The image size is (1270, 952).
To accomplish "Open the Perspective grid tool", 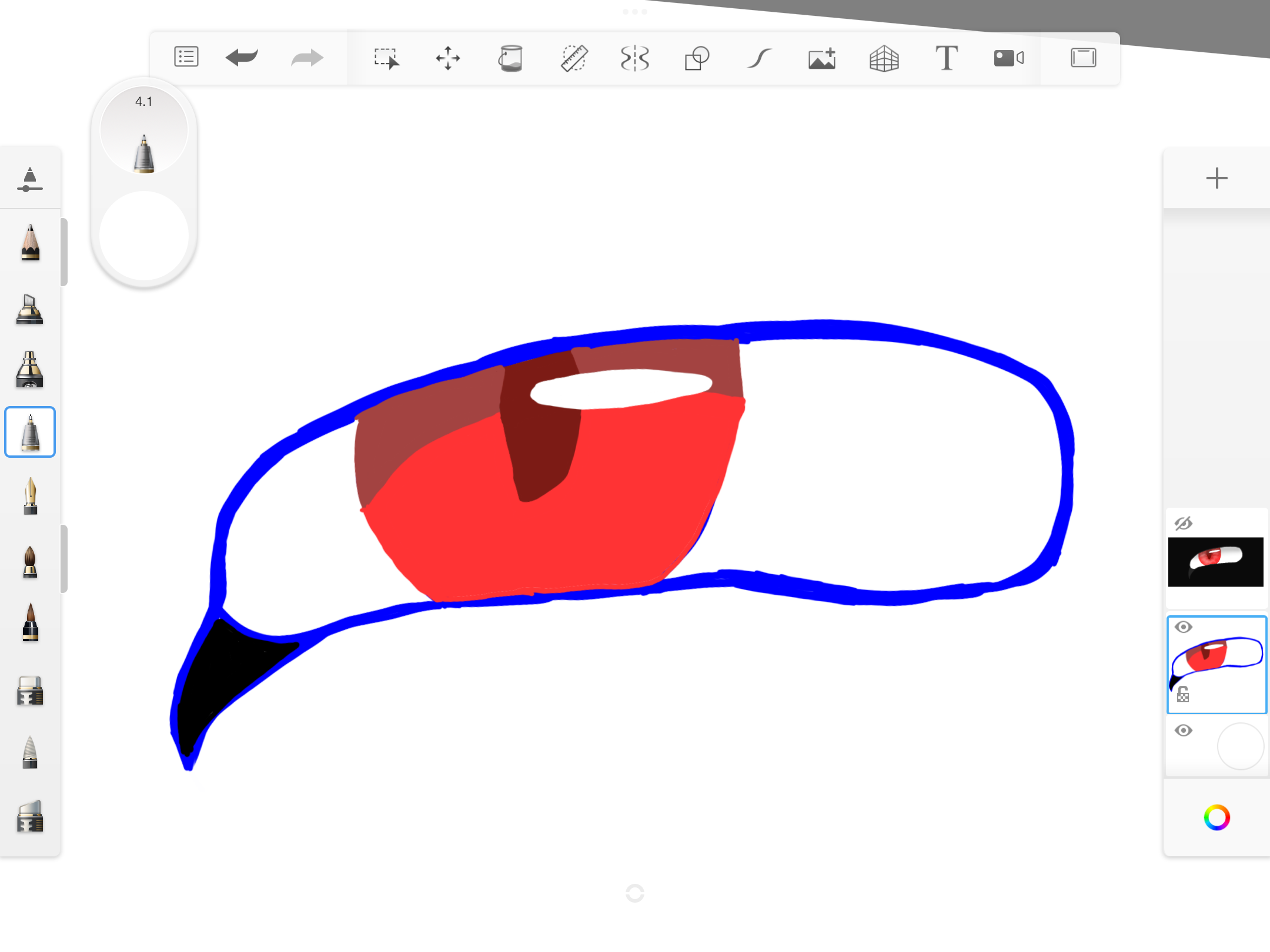I will [x=884, y=58].
